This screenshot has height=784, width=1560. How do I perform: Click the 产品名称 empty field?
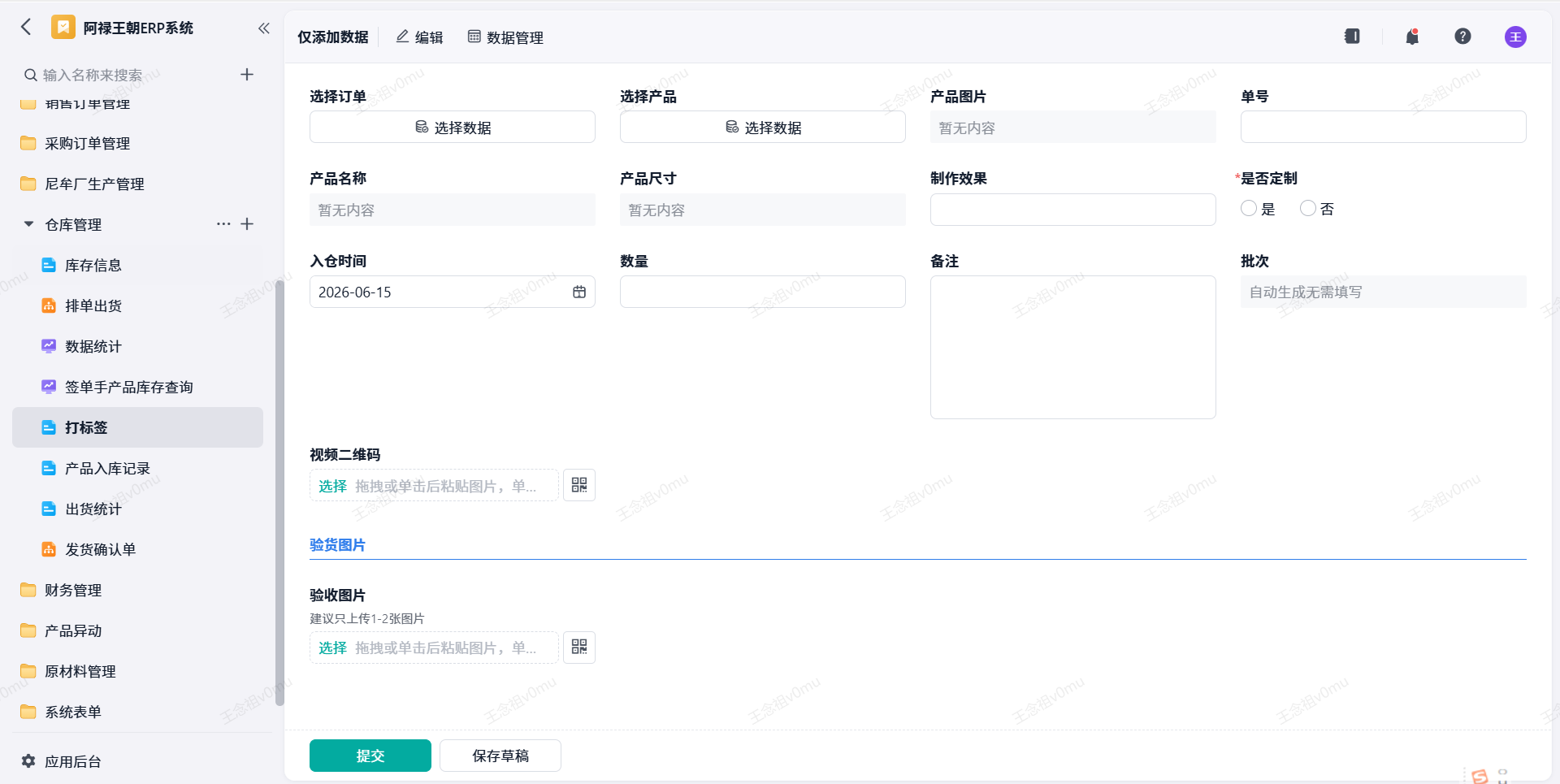[x=453, y=210]
